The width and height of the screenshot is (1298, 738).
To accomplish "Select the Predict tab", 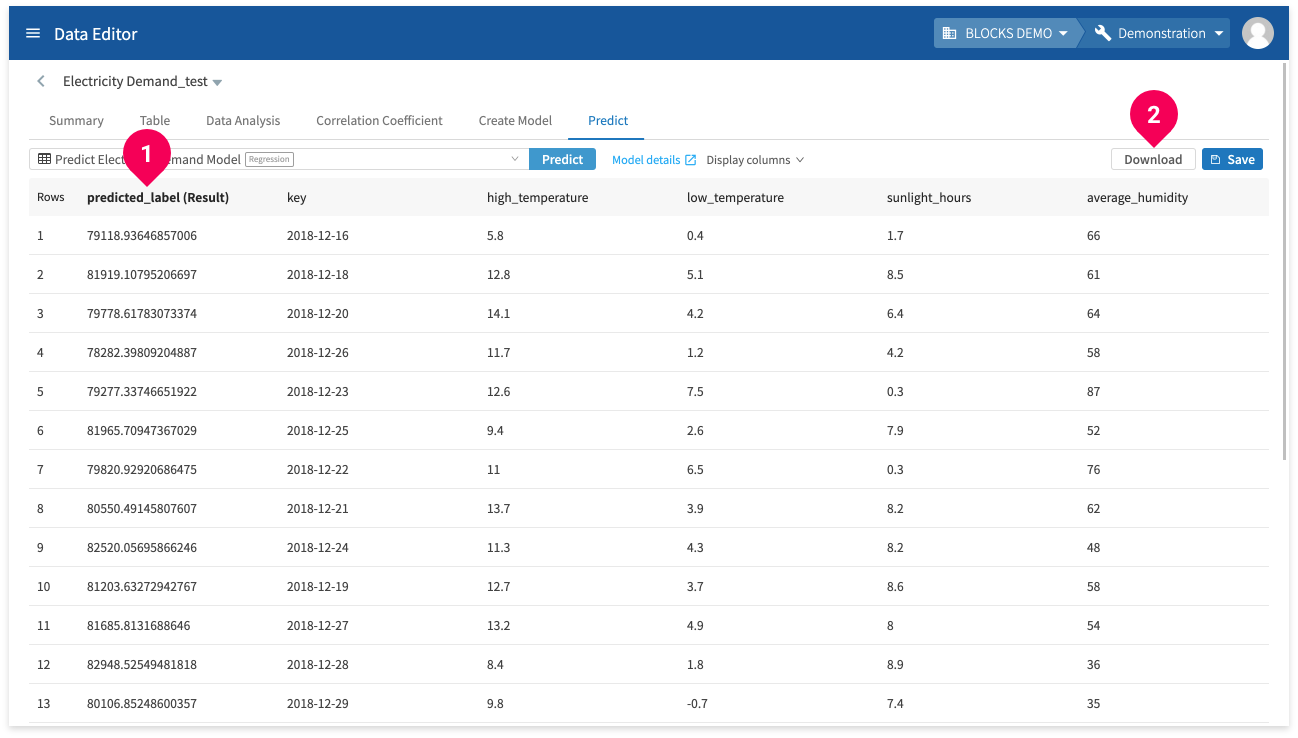I will 608,120.
